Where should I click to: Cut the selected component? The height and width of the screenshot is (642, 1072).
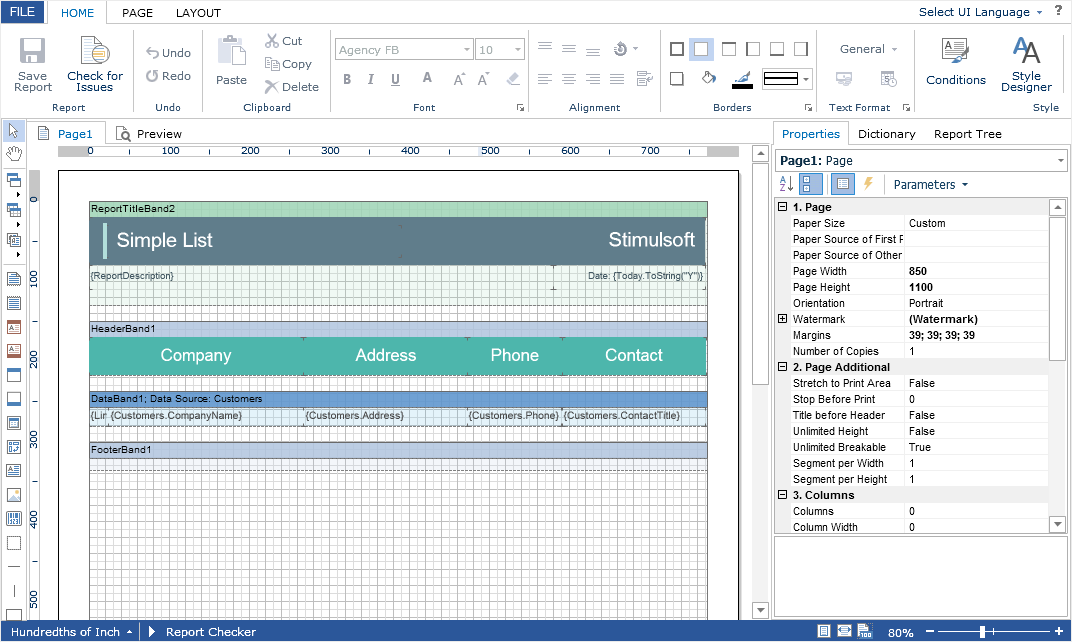click(x=283, y=41)
